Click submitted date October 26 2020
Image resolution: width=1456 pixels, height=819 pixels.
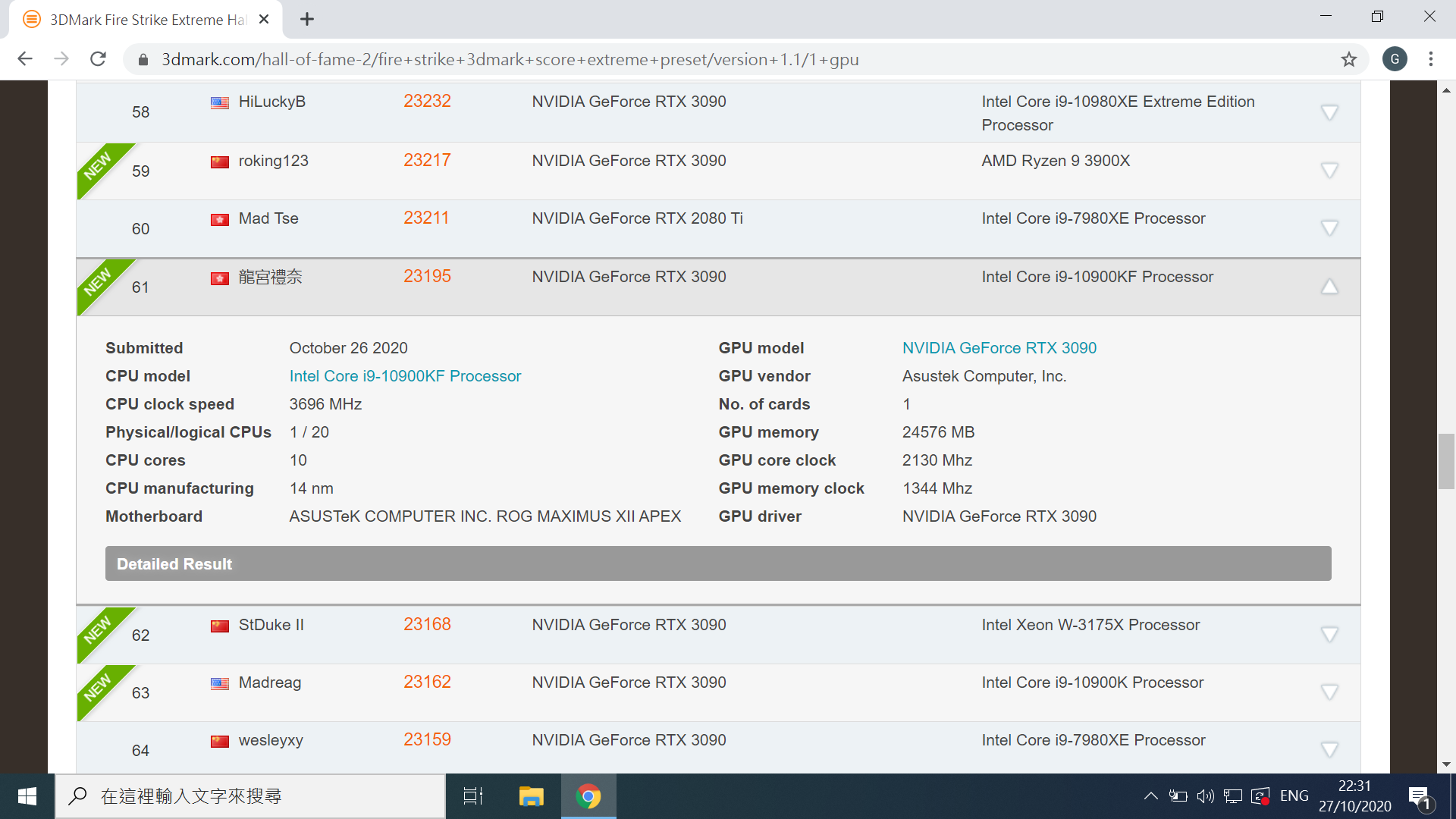coord(348,348)
